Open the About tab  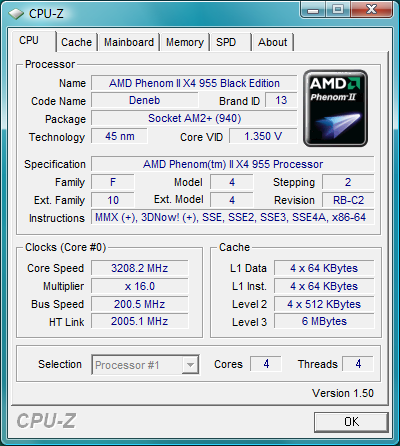click(273, 42)
